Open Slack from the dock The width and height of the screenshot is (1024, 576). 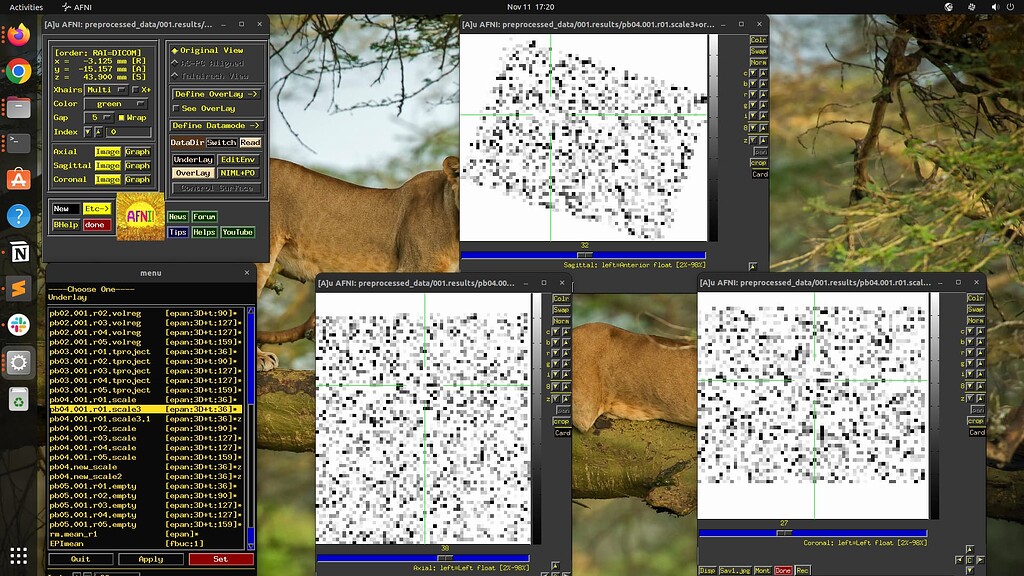[x=18, y=325]
